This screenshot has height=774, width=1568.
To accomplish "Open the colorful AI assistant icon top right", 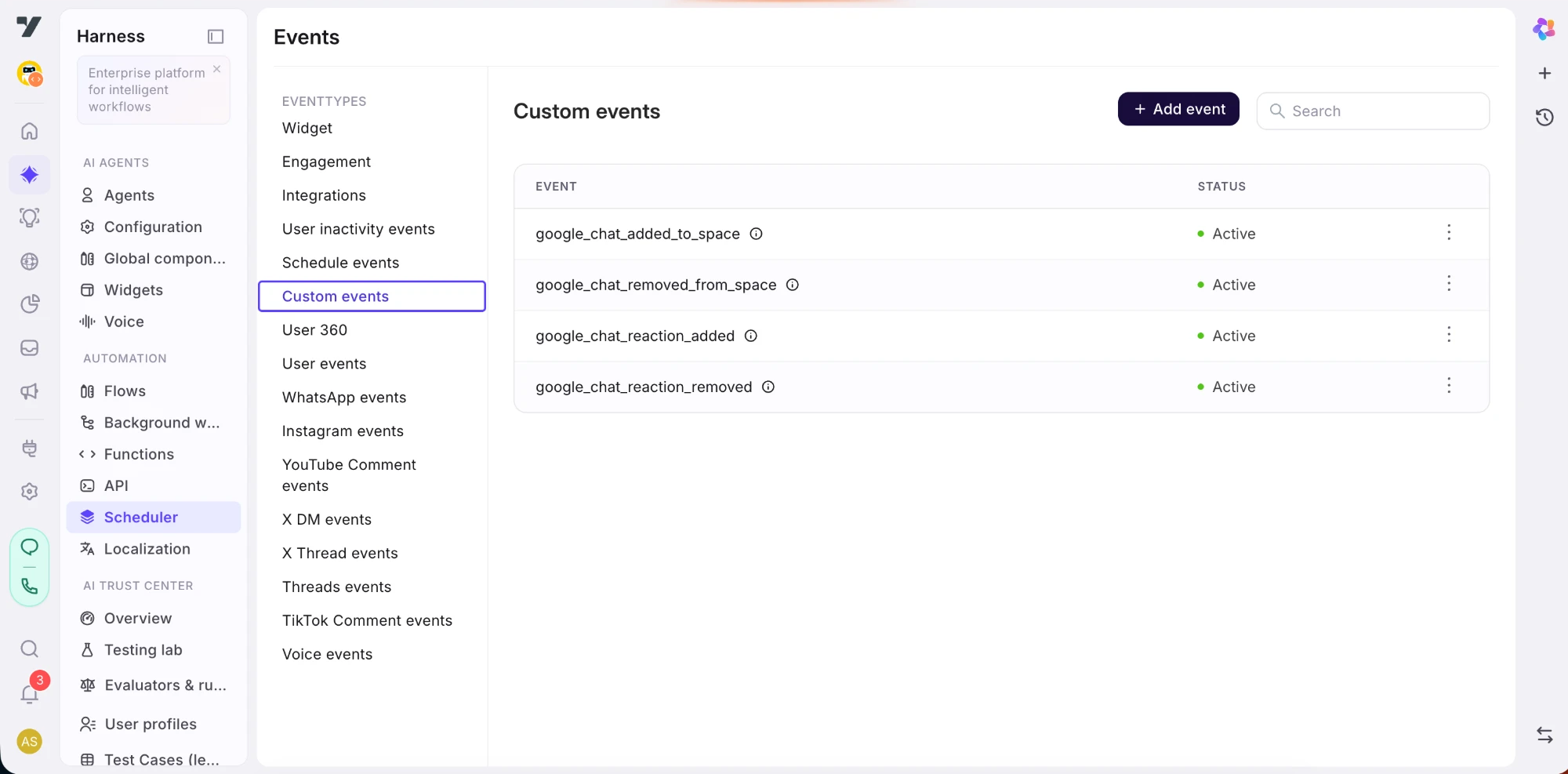I will coord(1544,29).
